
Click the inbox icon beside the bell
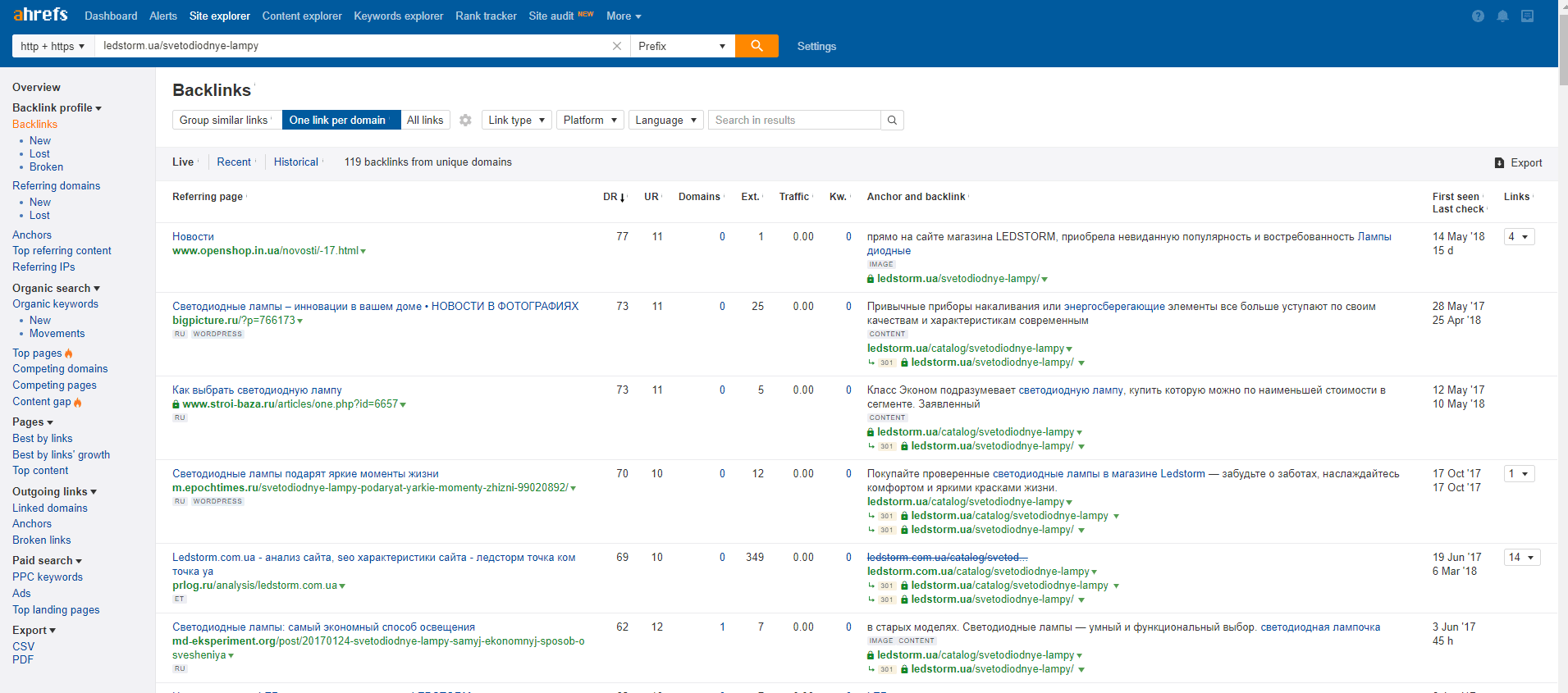(1527, 16)
